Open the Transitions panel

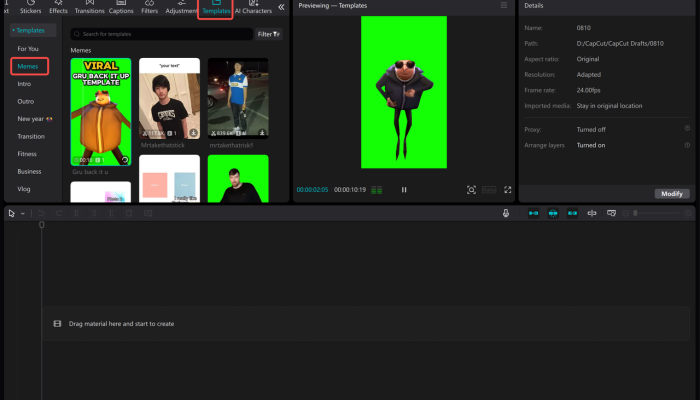[89, 8]
